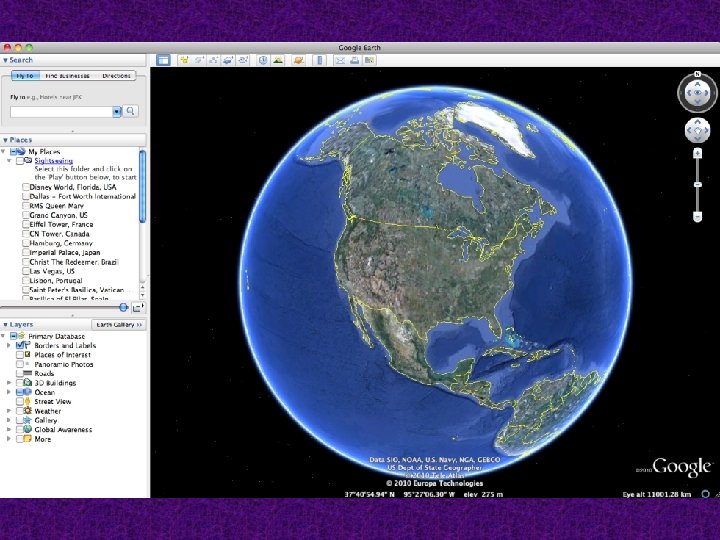Click the Add Polygon toolbar icon
Viewport: 720px width, 540px height.
(199, 60)
